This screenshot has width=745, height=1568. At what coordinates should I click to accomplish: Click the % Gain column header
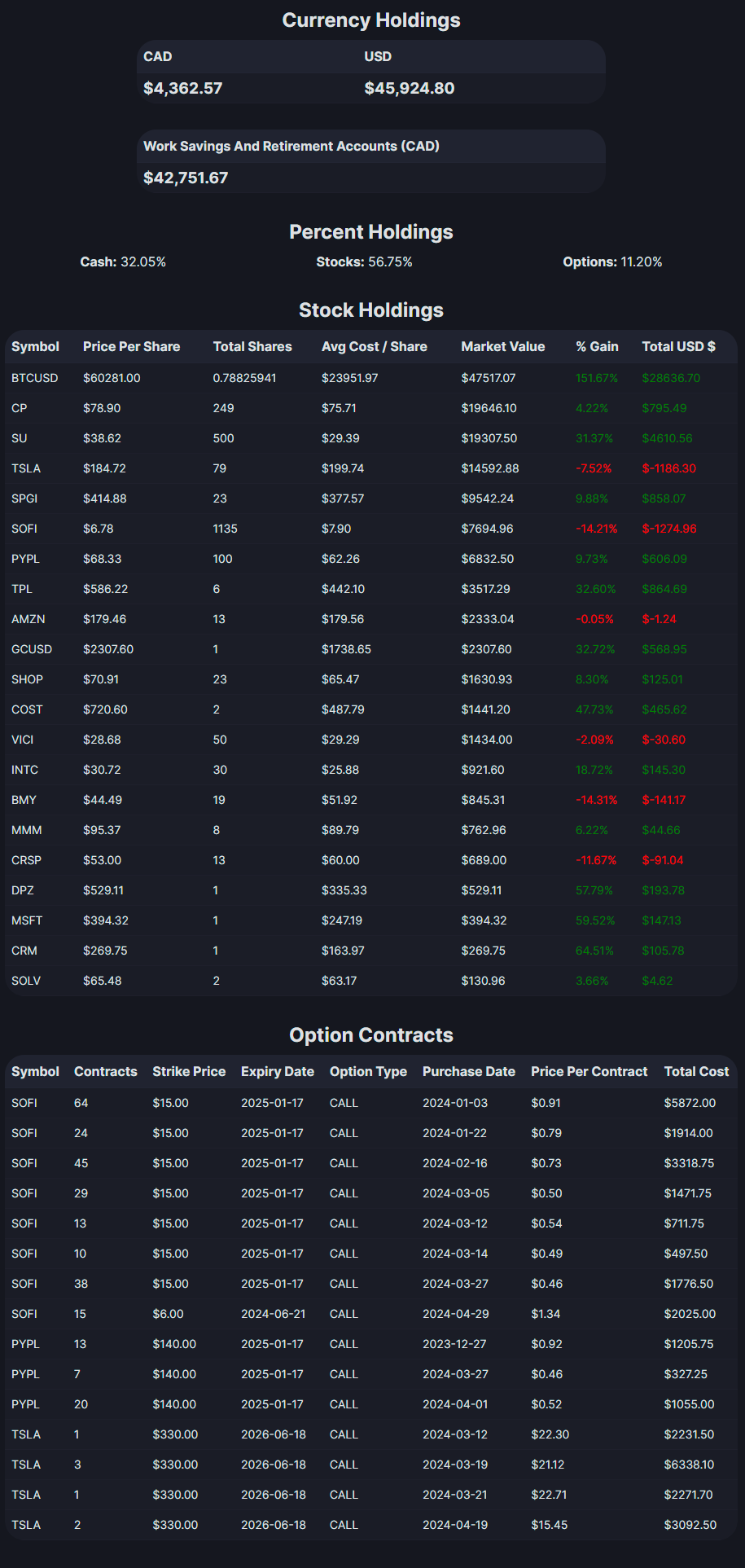[x=597, y=347]
